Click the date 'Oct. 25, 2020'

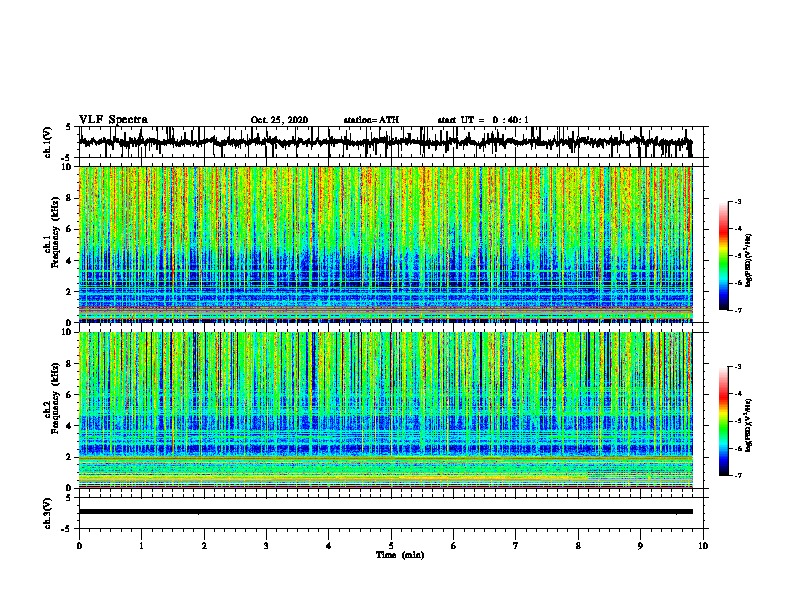click(279, 120)
